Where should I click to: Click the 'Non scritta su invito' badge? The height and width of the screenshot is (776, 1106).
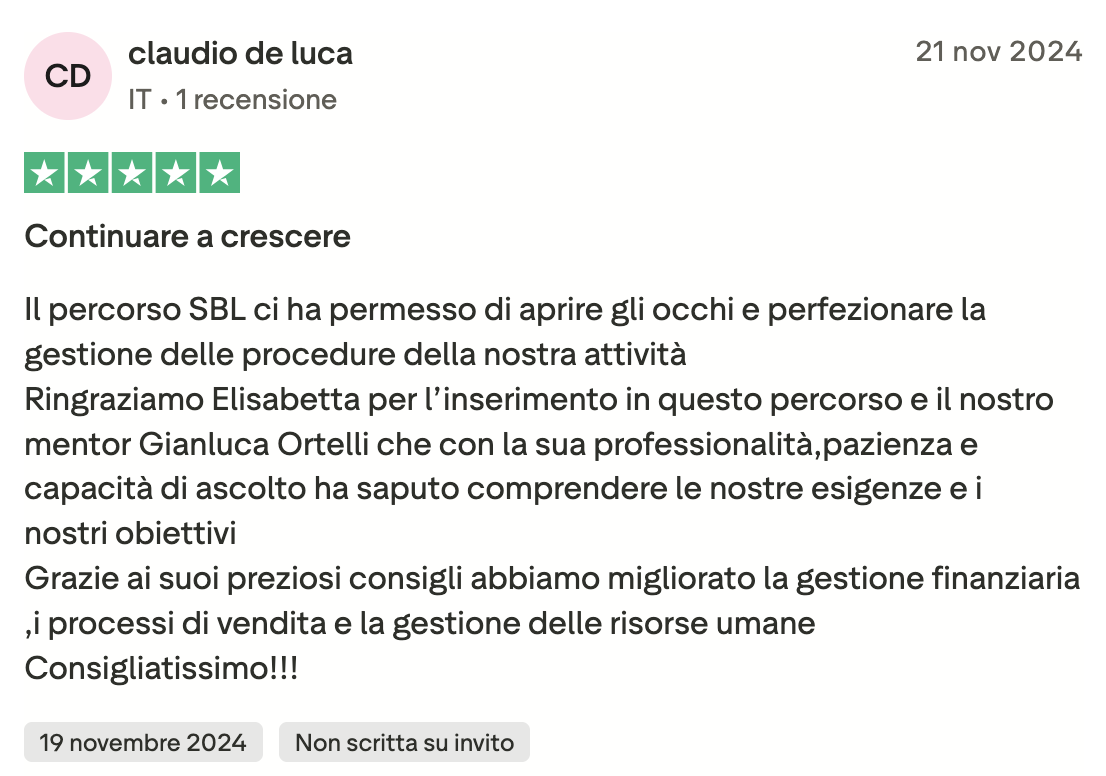click(x=404, y=743)
